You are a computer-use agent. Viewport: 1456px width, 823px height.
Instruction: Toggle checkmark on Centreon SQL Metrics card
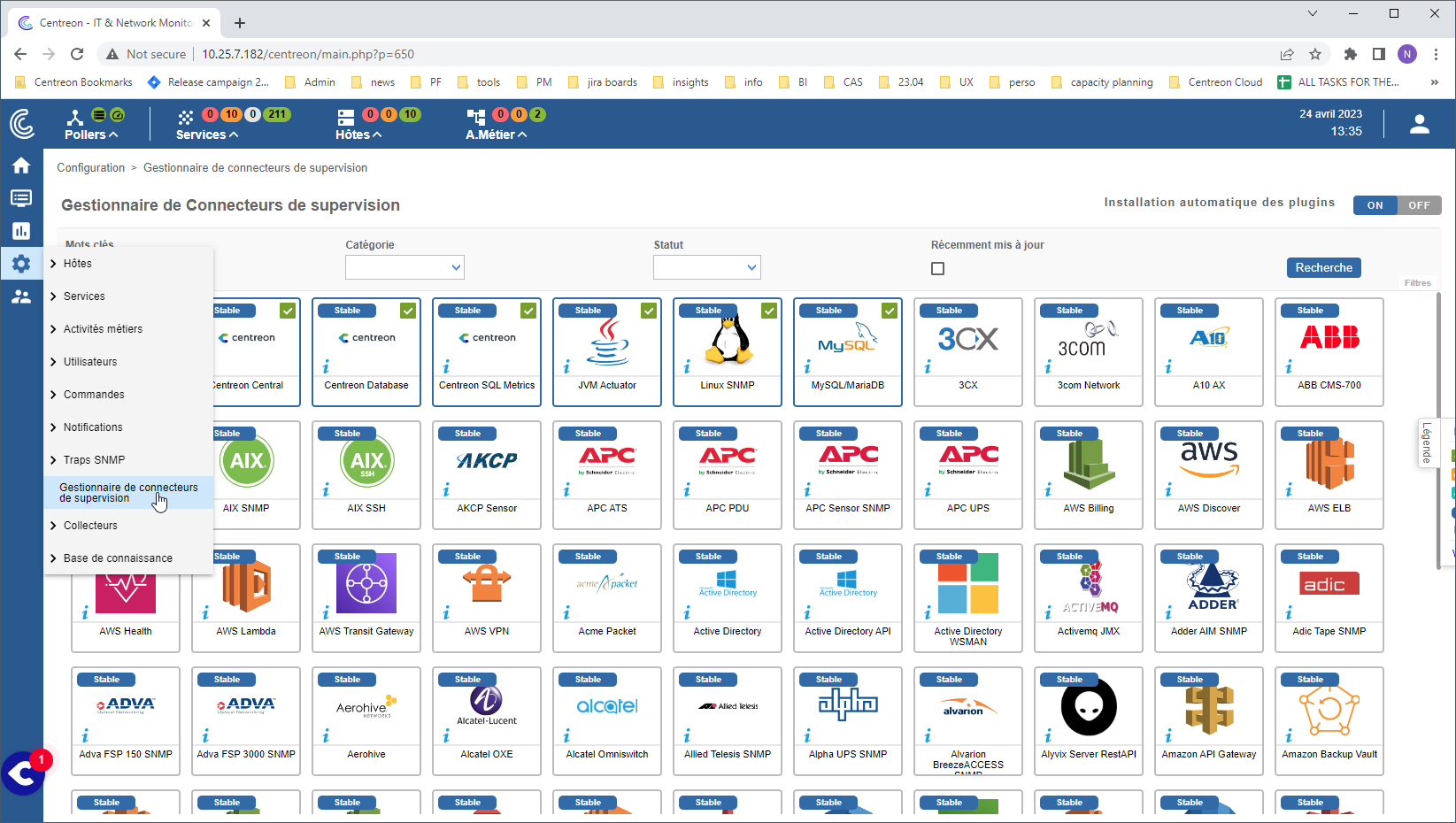click(528, 311)
